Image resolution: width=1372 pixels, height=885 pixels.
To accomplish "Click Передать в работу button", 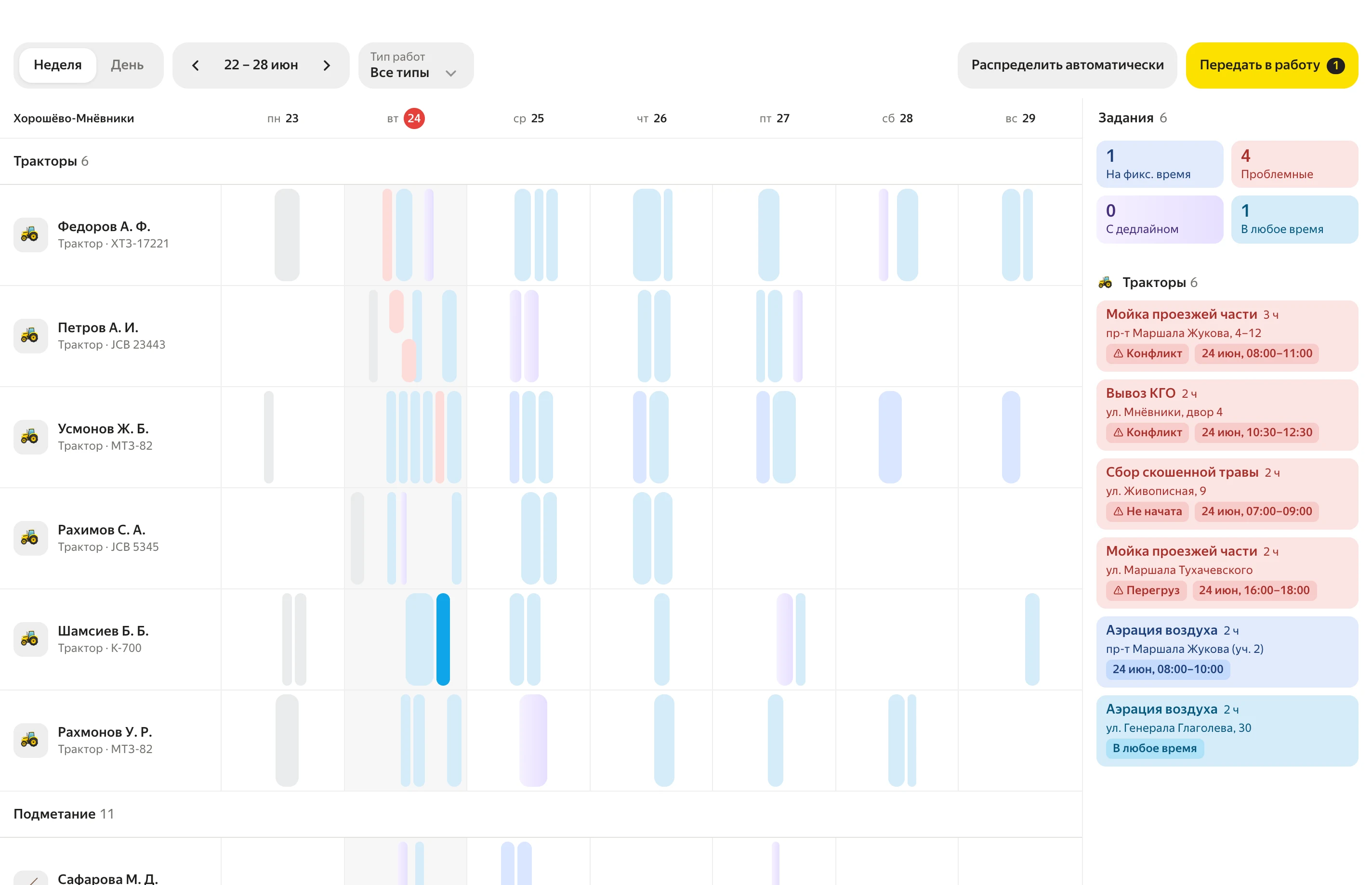I will (1271, 65).
